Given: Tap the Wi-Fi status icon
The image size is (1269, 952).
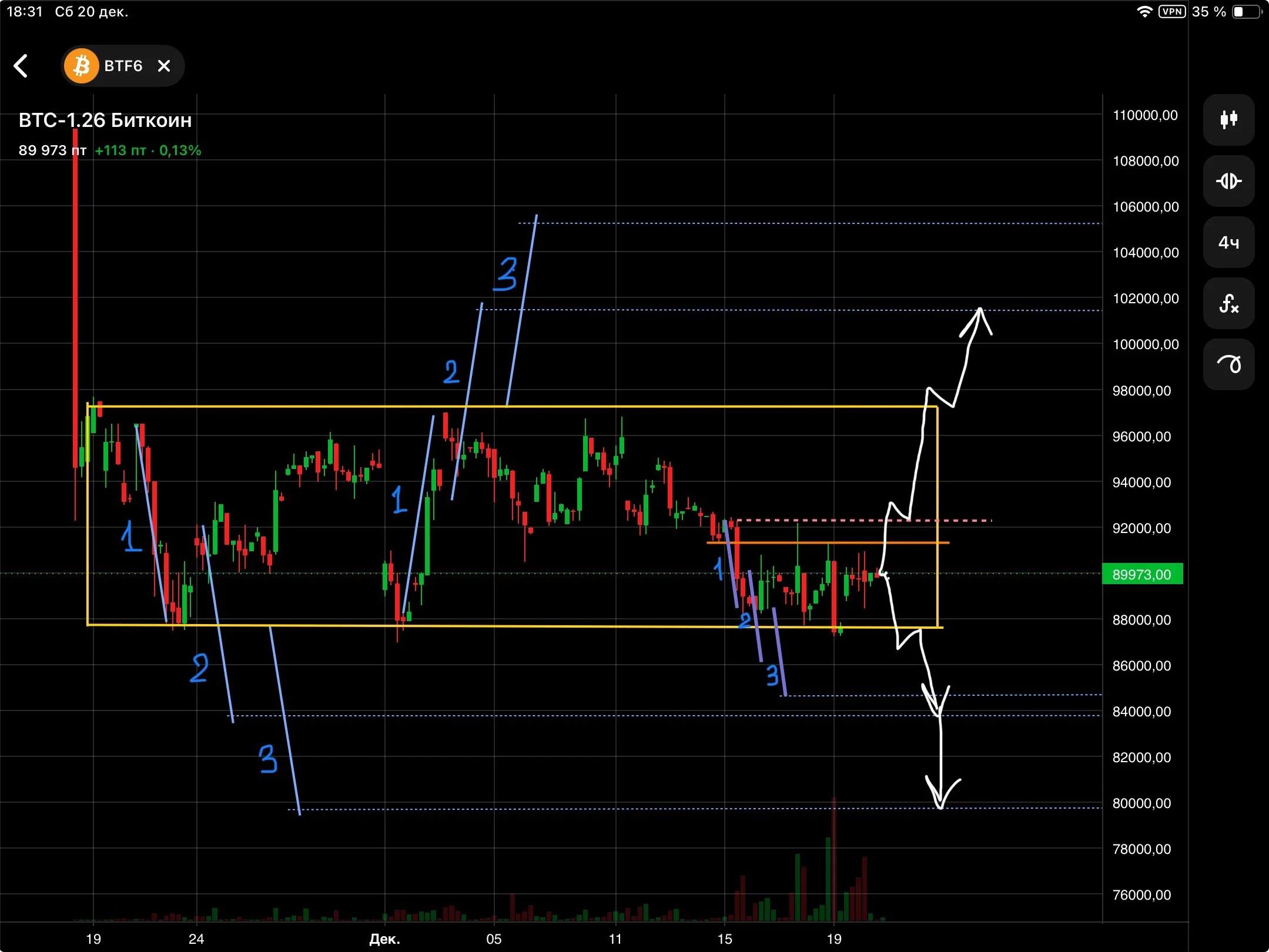Looking at the screenshot, I should (x=1144, y=12).
